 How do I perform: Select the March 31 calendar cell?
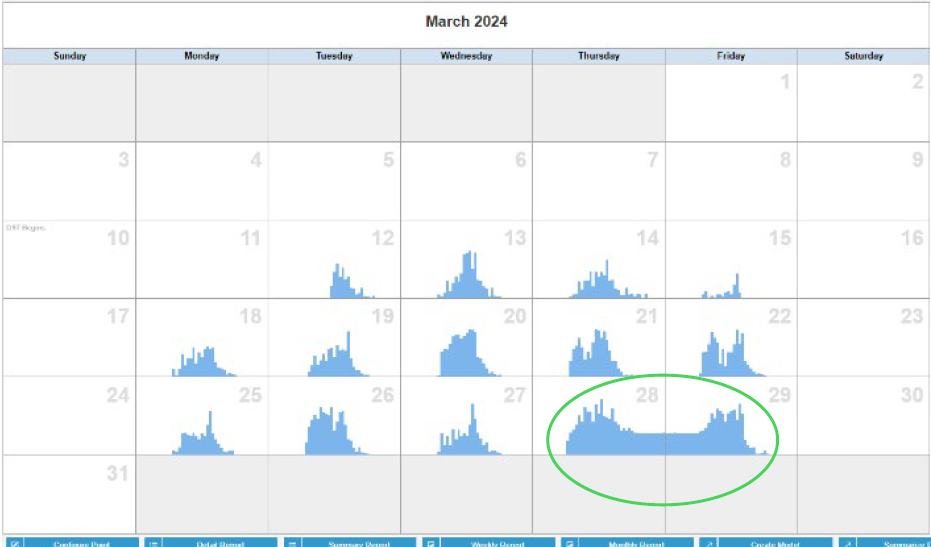coord(69,494)
